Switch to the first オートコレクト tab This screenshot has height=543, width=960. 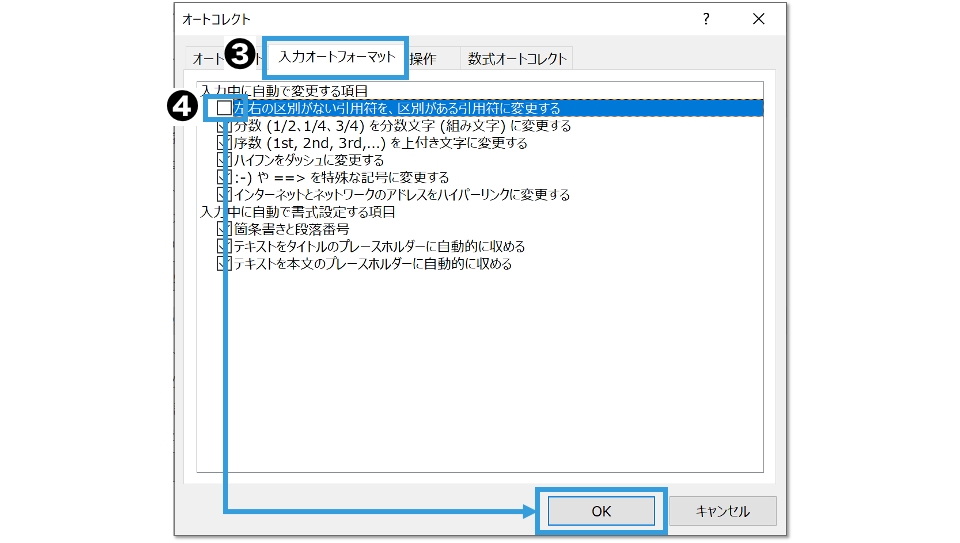[207, 58]
